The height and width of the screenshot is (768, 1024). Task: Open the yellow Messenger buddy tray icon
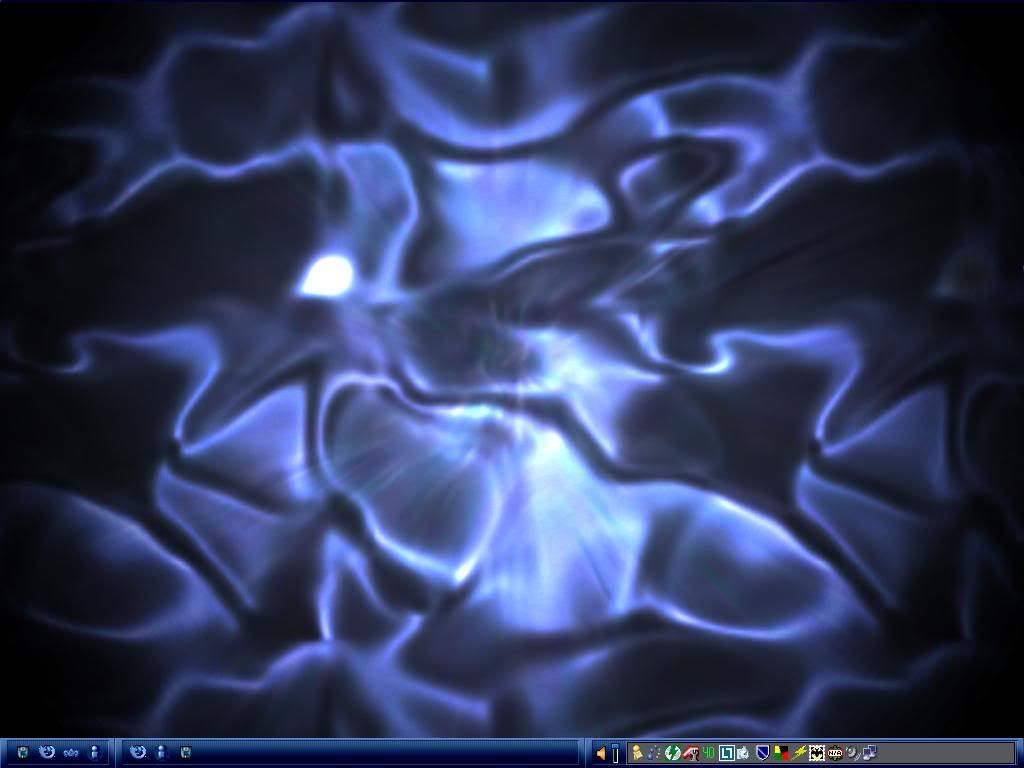coord(637,753)
